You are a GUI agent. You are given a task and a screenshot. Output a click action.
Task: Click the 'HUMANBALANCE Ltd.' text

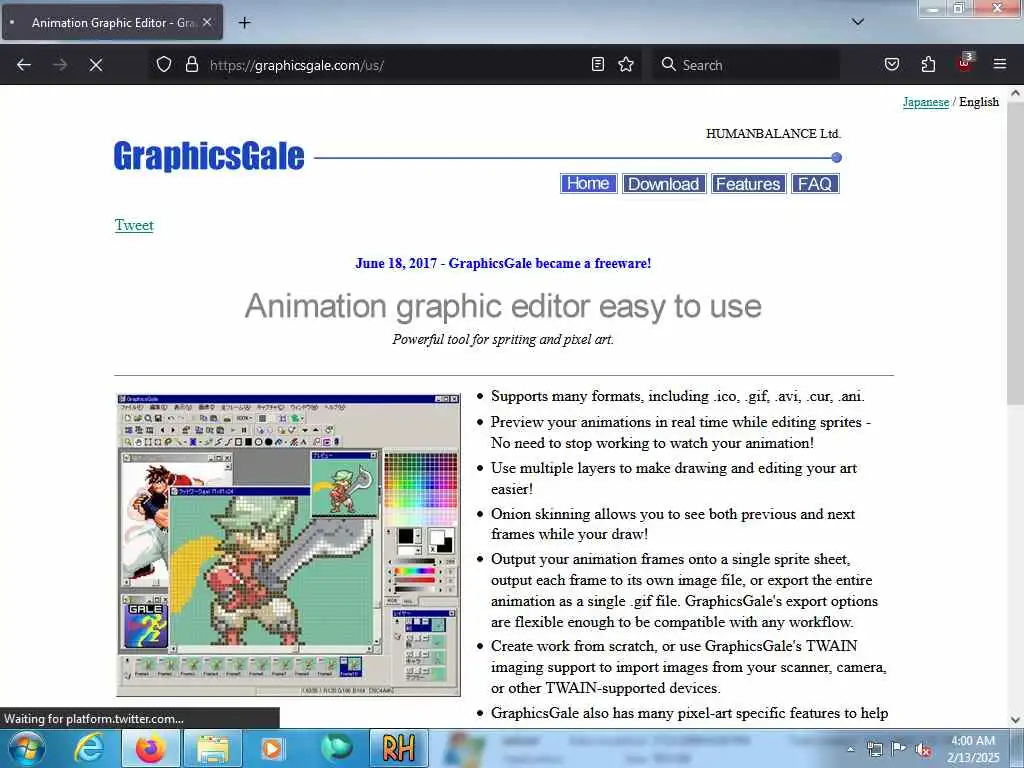(x=773, y=134)
